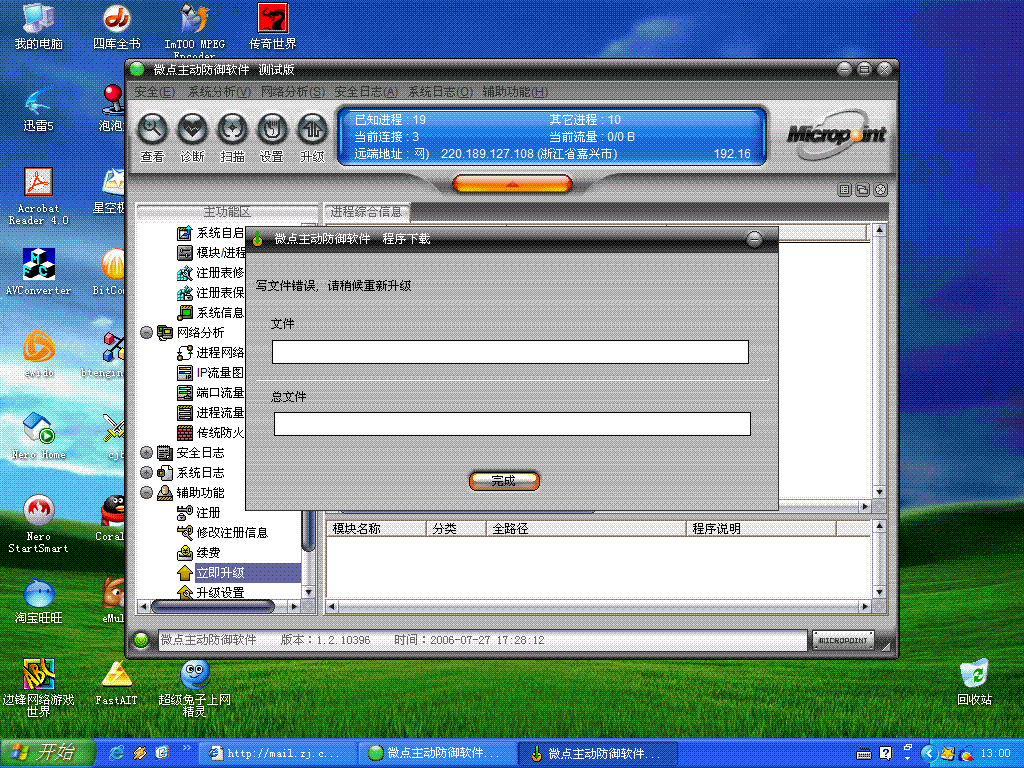Open 我的电脑 desktop icon

tap(39, 26)
